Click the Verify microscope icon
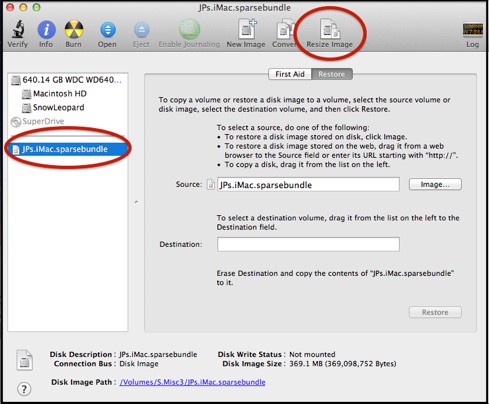This screenshot has width=489, height=404. (18, 29)
